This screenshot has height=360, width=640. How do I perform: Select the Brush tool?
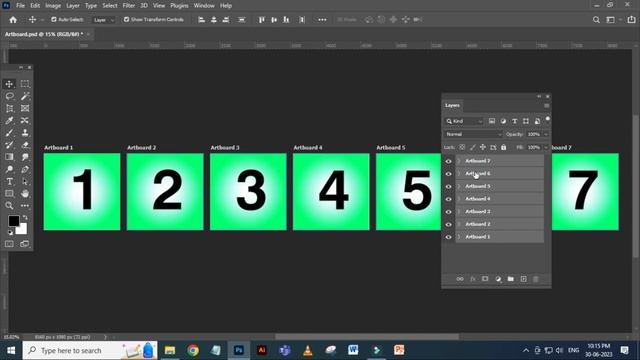tap(9, 133)
